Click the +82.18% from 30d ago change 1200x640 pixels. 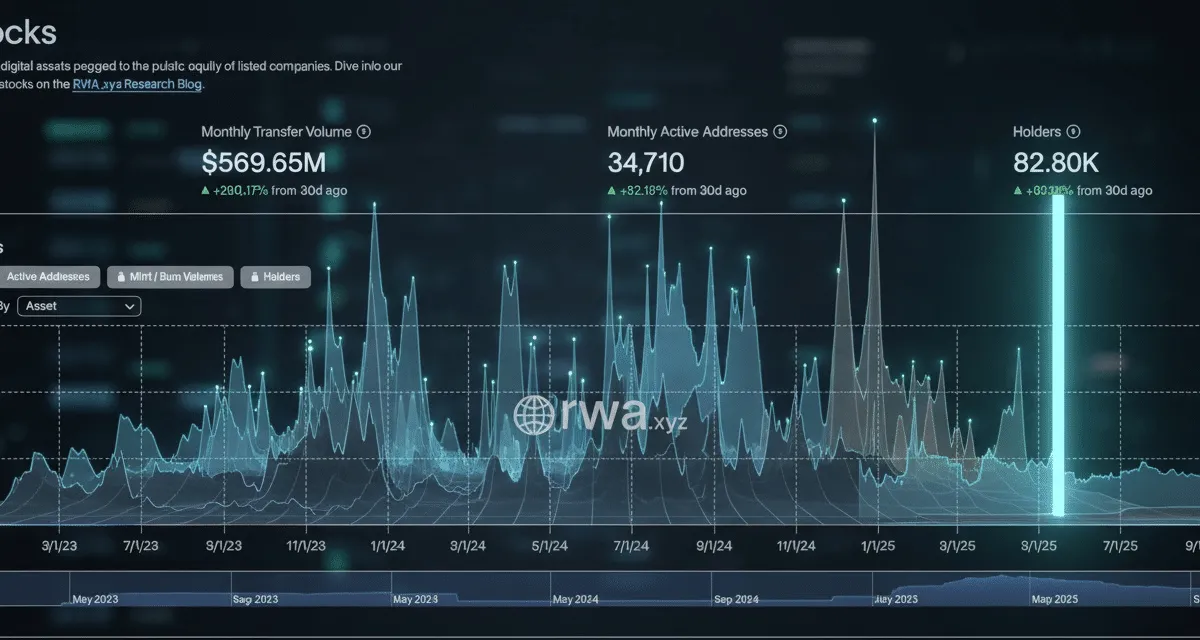pyautogui.click(x=677, y=190)
